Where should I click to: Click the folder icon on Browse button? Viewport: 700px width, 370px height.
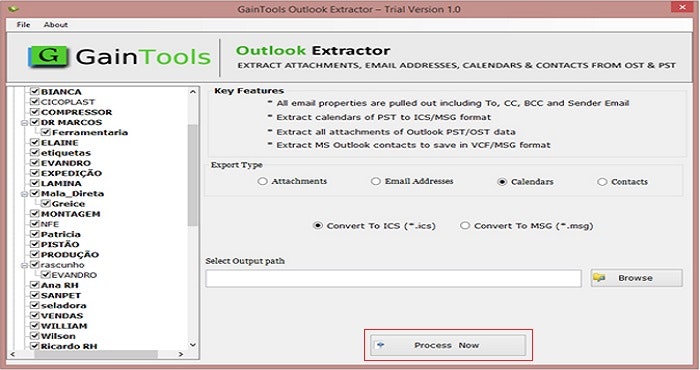pyautogui.click(x=599, y=278)
